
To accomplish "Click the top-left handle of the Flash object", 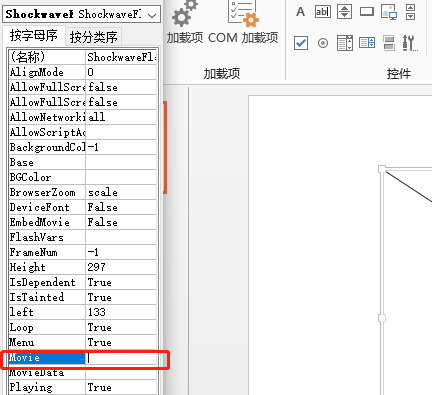I will (382, 169).
